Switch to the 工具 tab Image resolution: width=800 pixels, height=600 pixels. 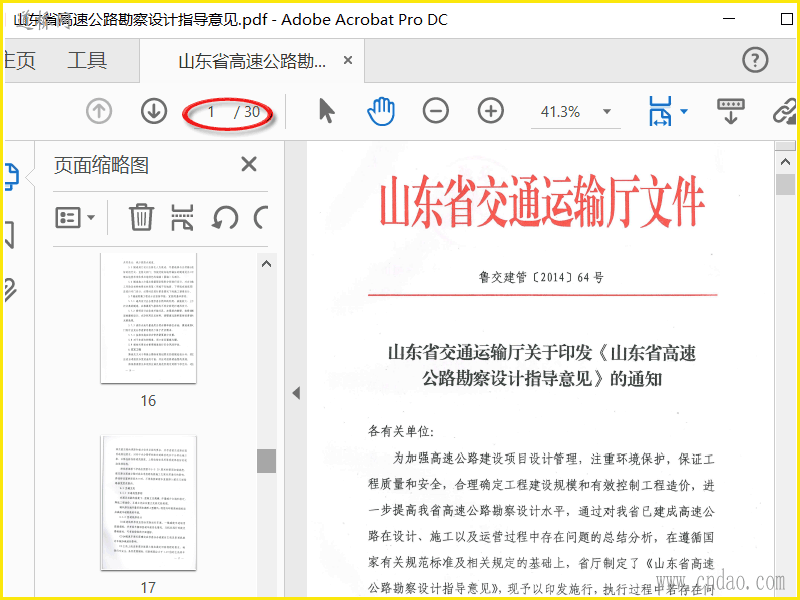click(87, 60)
